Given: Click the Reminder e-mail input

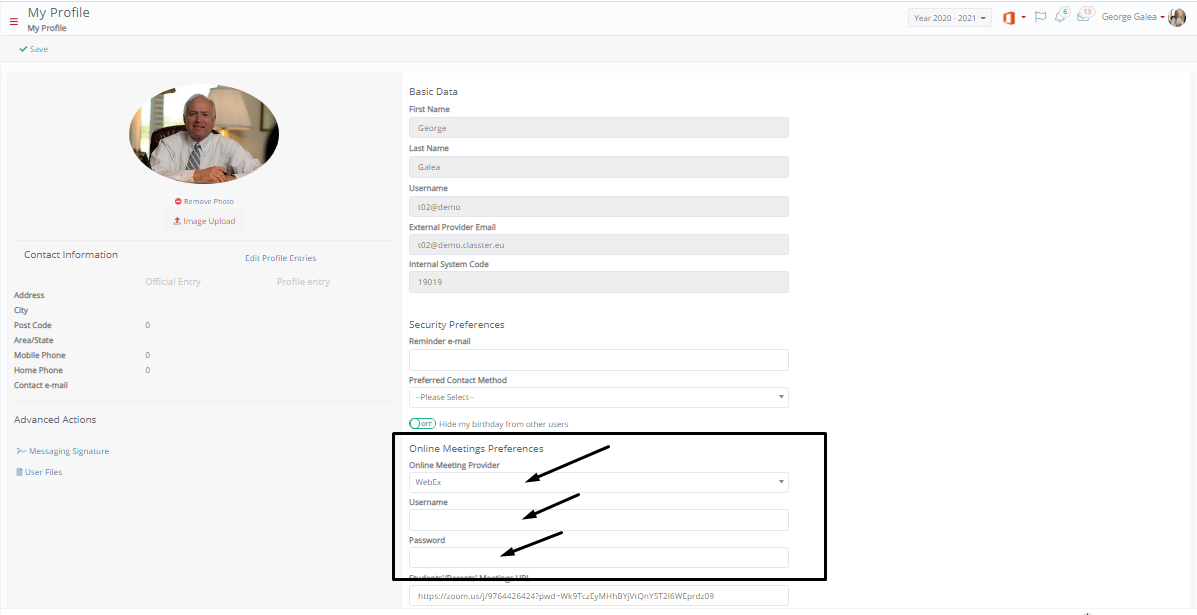Looking at the screenshot, I should coord(598,360).
